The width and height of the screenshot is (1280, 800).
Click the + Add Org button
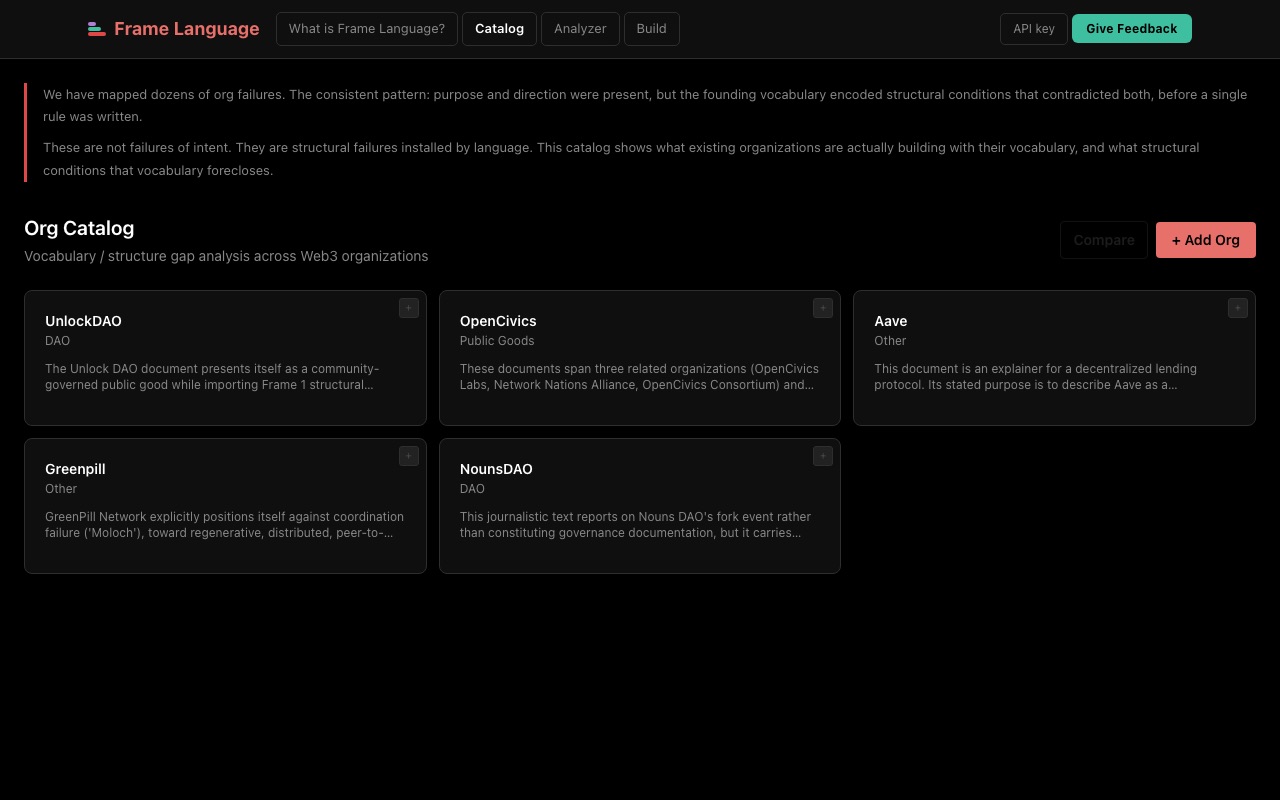pos(1206,240)
